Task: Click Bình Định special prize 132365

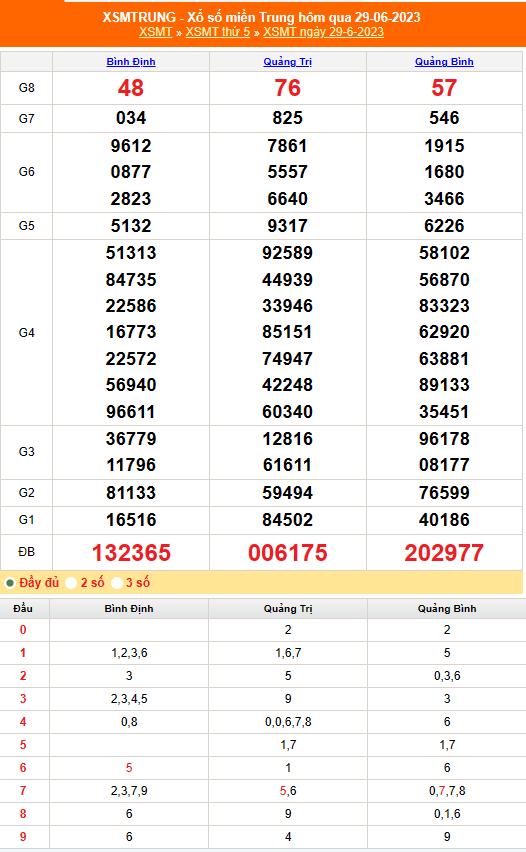Action: tap(131, 553)
